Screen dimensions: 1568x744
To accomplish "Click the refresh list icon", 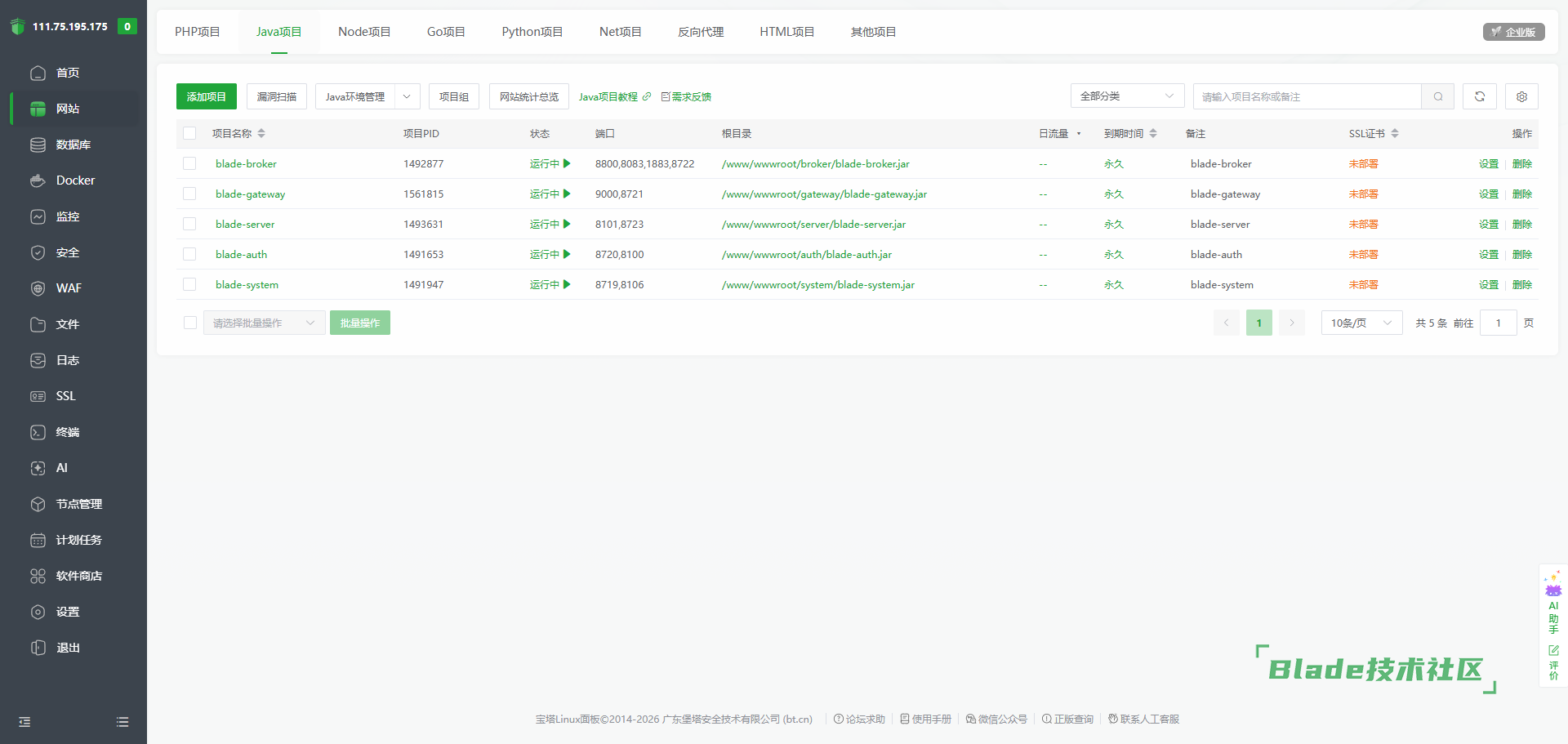I will [x=1479, y=96].
